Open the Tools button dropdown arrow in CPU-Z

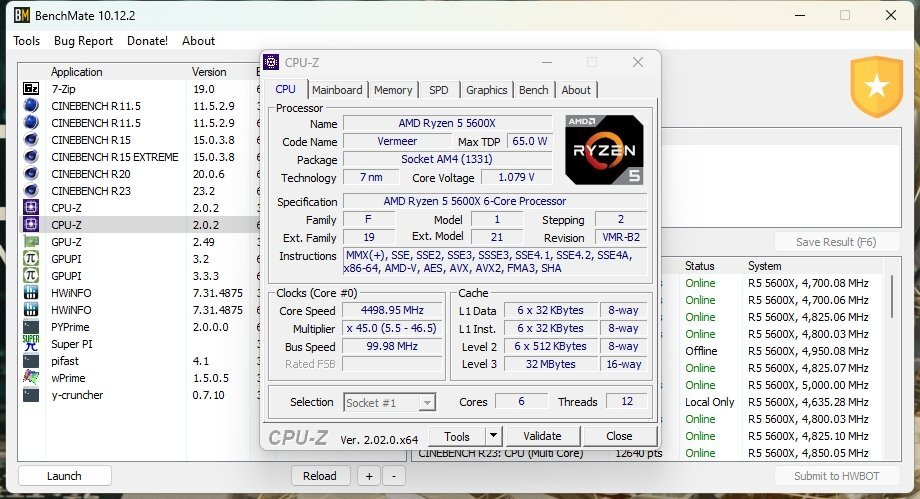pyautogui.click(x=493, y=436)
